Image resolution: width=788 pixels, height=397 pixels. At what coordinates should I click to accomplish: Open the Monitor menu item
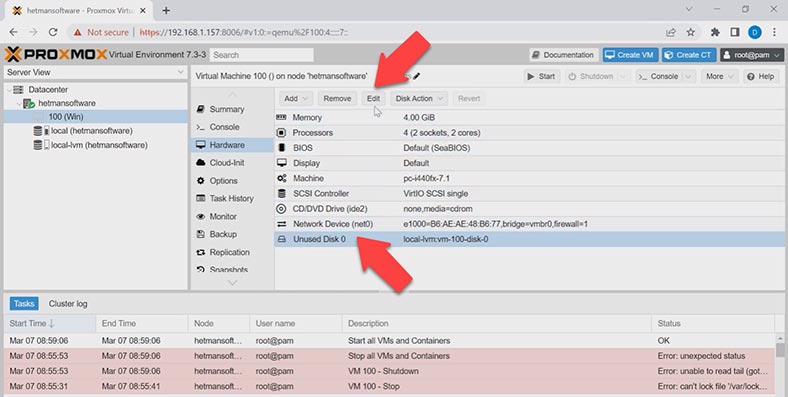click(232, 217)
